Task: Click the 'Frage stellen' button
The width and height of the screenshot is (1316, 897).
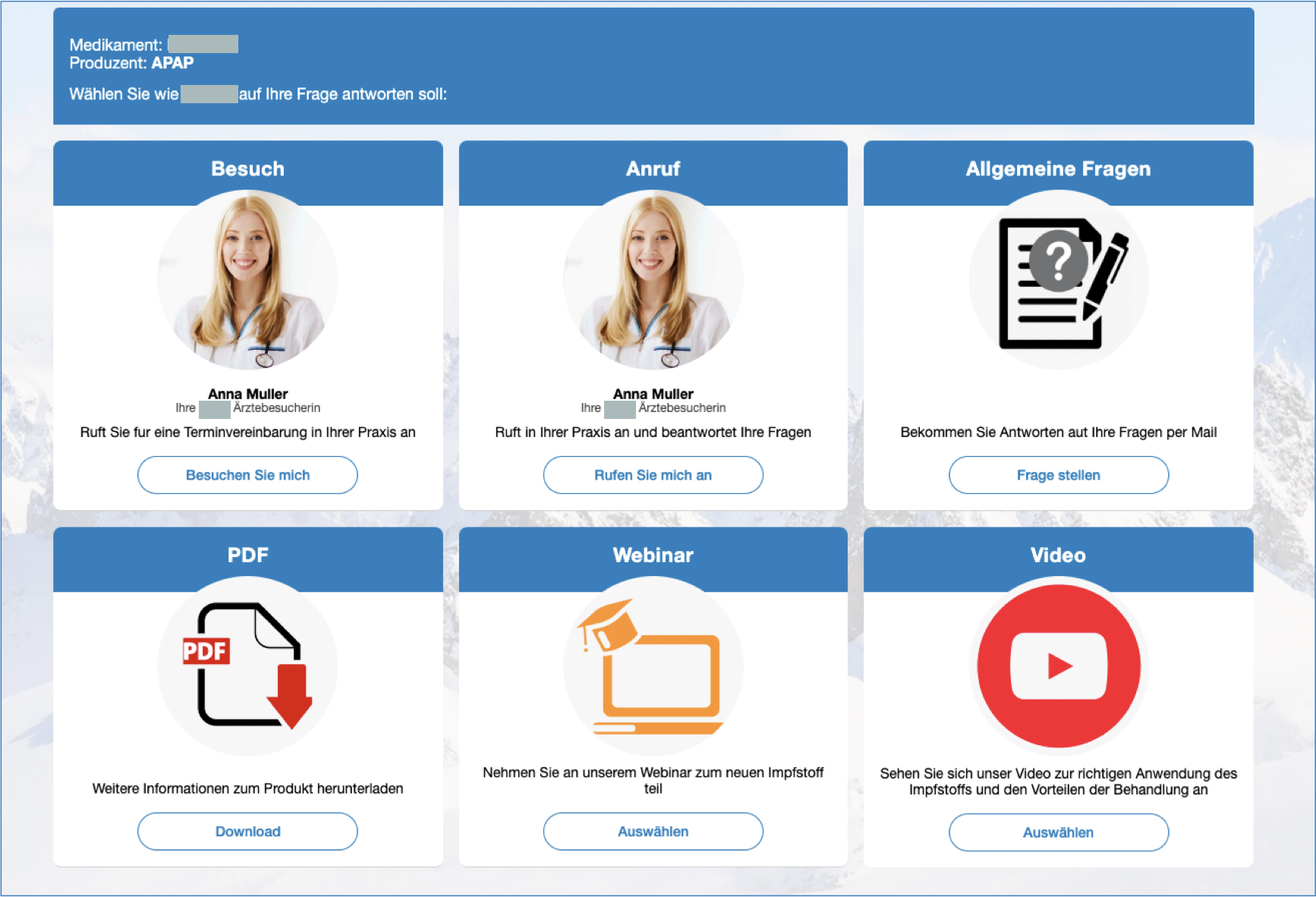Action: coord(1058,475)
